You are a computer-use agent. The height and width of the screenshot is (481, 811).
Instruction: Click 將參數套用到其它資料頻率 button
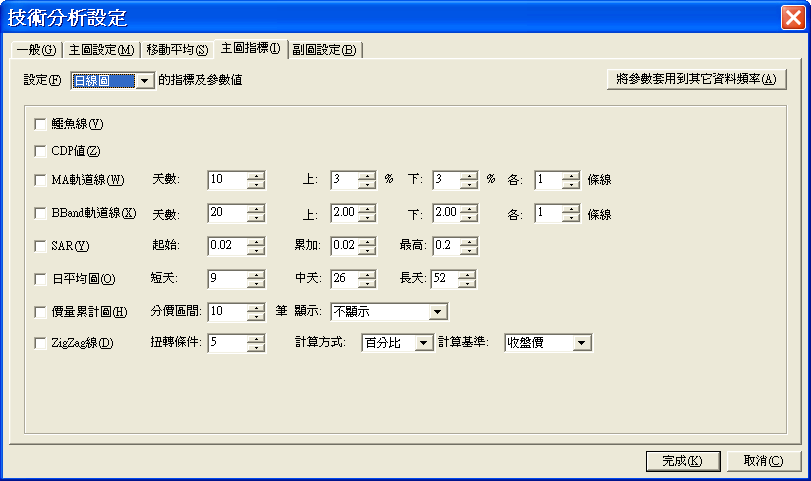click(x=696, y=80)
